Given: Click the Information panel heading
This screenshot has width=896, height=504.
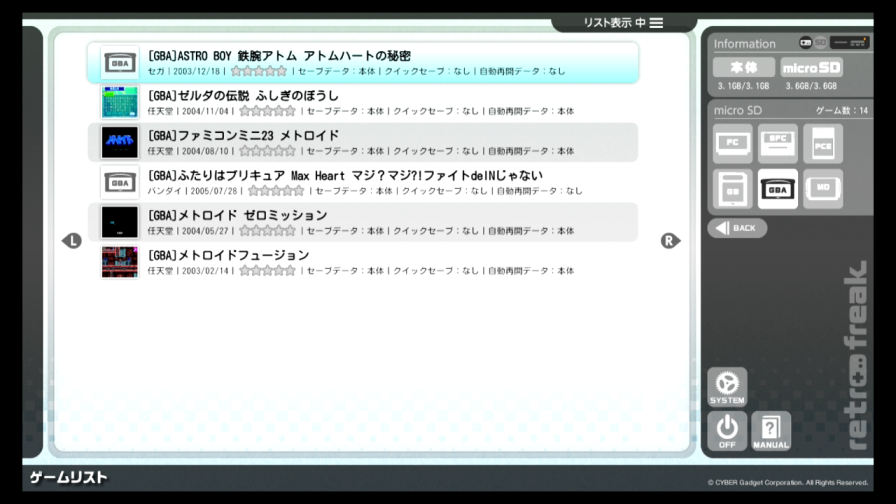Looking at the screenshot, I should (x=745, y=44).
